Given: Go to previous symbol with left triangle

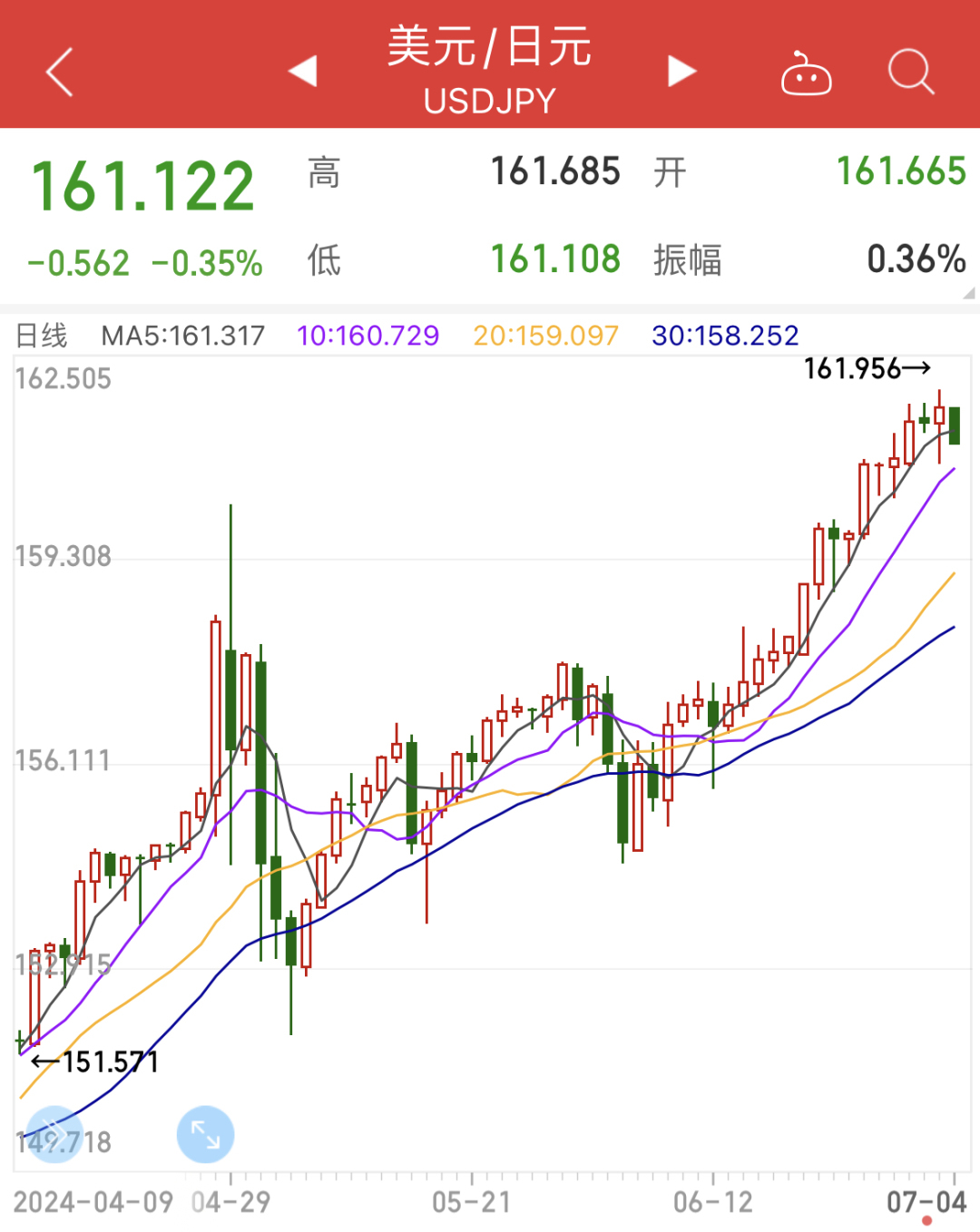Looking at the screenshot, I should pos(303,71).
